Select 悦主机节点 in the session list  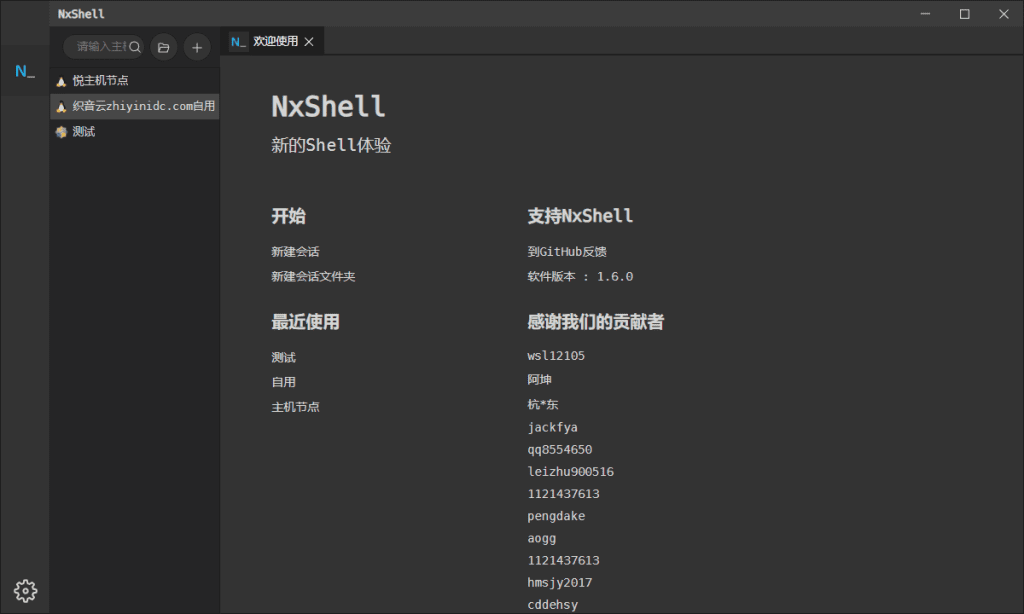(x=100, y=81)
